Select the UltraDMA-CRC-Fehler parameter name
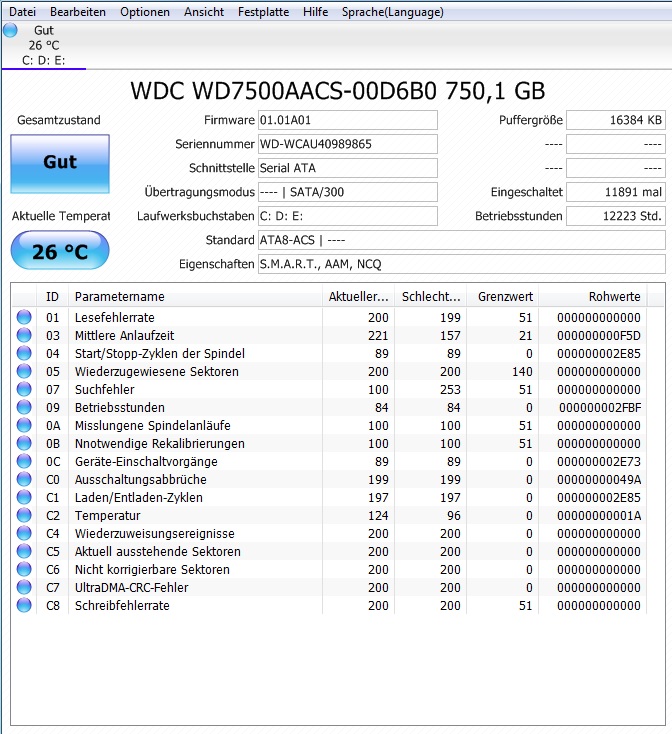Image resolution: width=672 pixels, height=734 pixels. (131, 588)
